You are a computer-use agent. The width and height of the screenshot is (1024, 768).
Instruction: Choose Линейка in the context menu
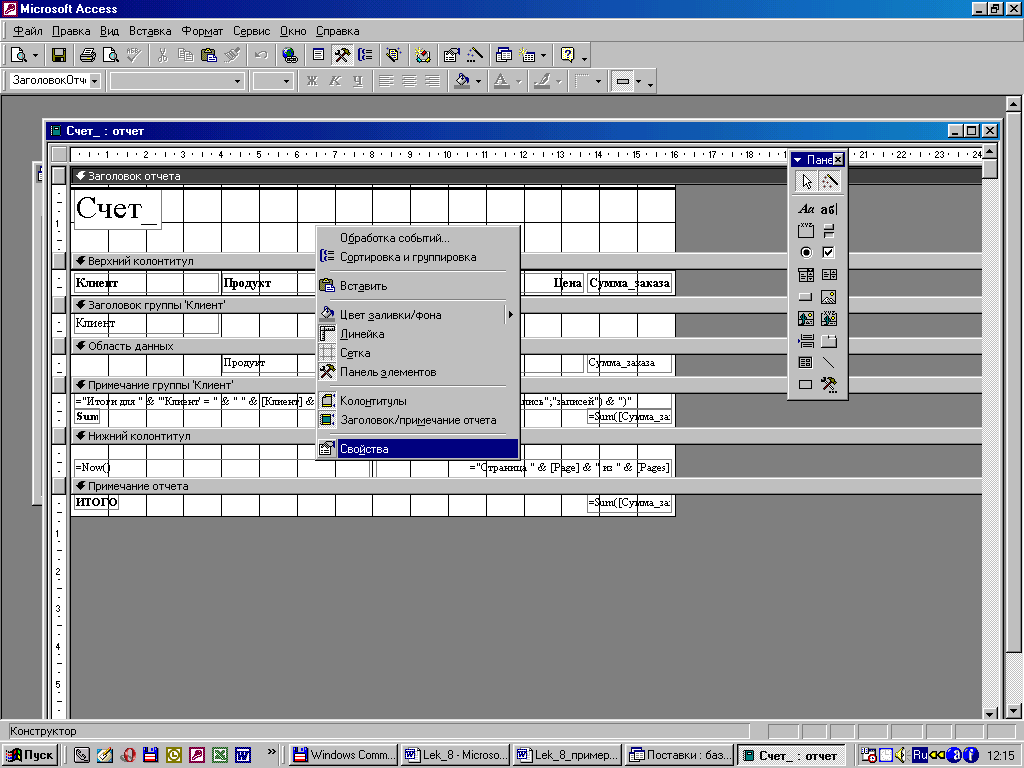pyautogui.click(x=418, y=334)
